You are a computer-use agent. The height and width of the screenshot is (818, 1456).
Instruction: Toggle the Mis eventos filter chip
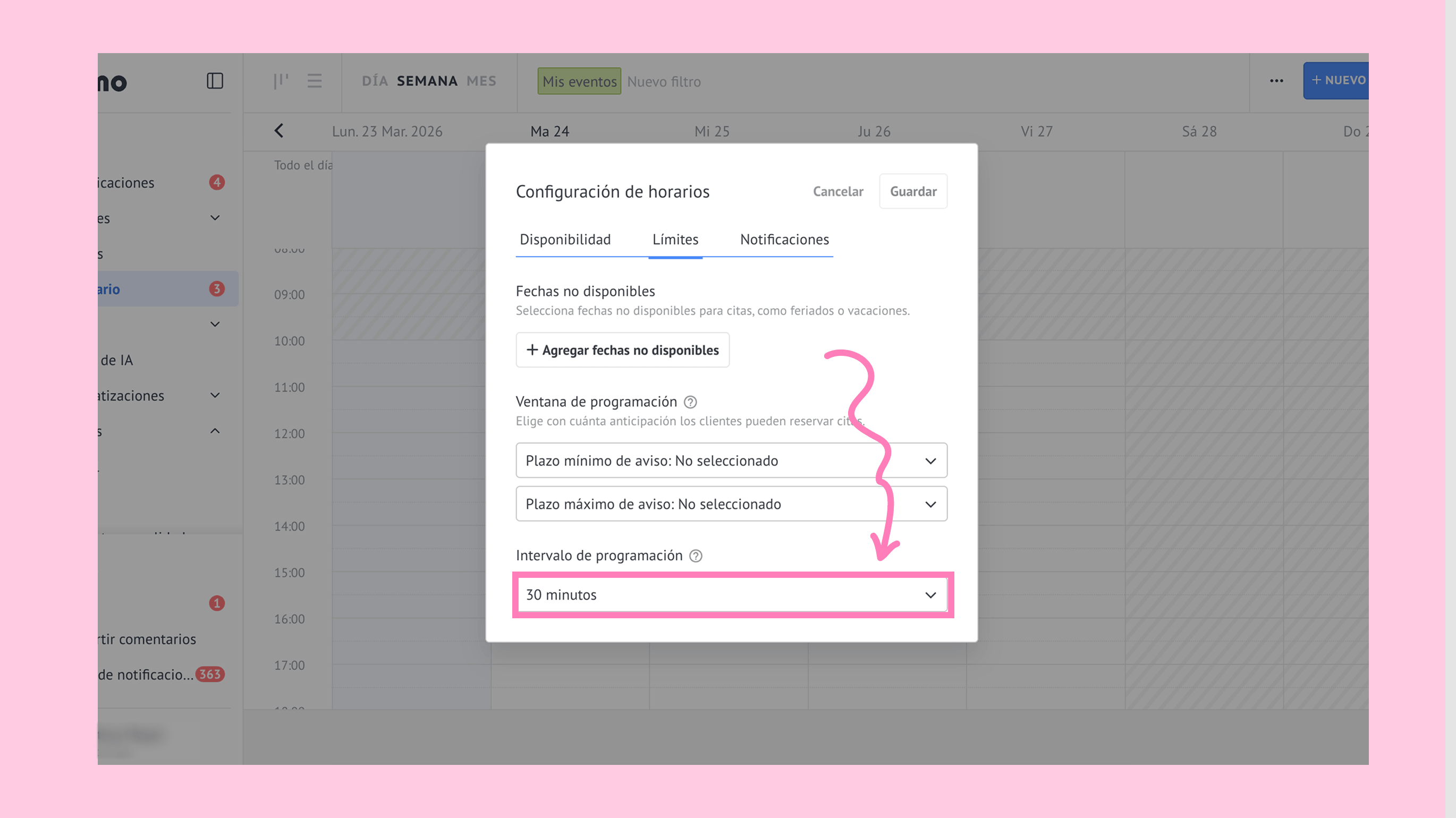[579, 81]
